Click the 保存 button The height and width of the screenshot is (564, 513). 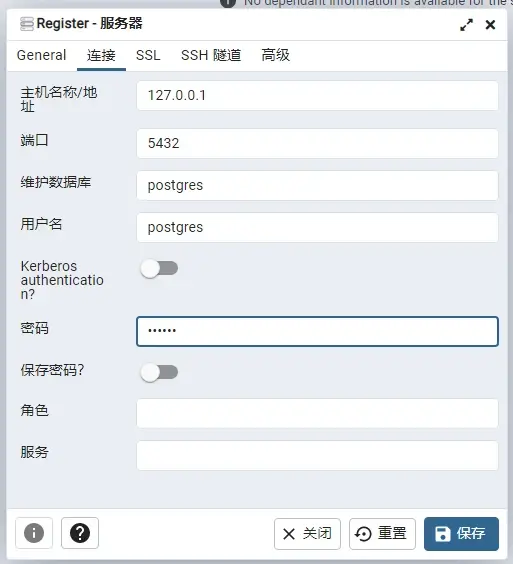[461, 534]
